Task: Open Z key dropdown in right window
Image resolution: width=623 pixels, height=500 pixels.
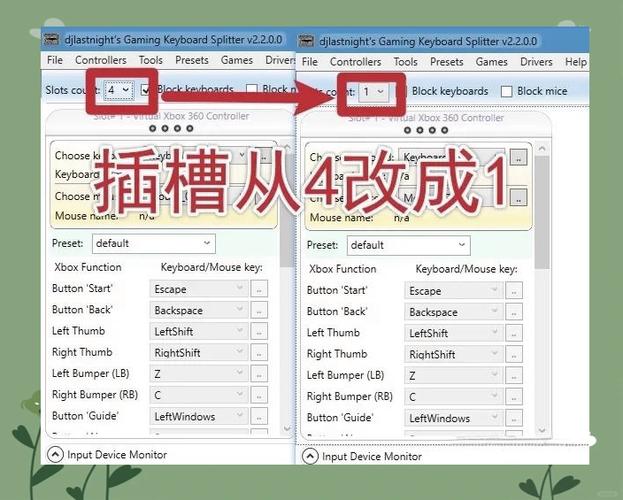Action: click(453, 376)
